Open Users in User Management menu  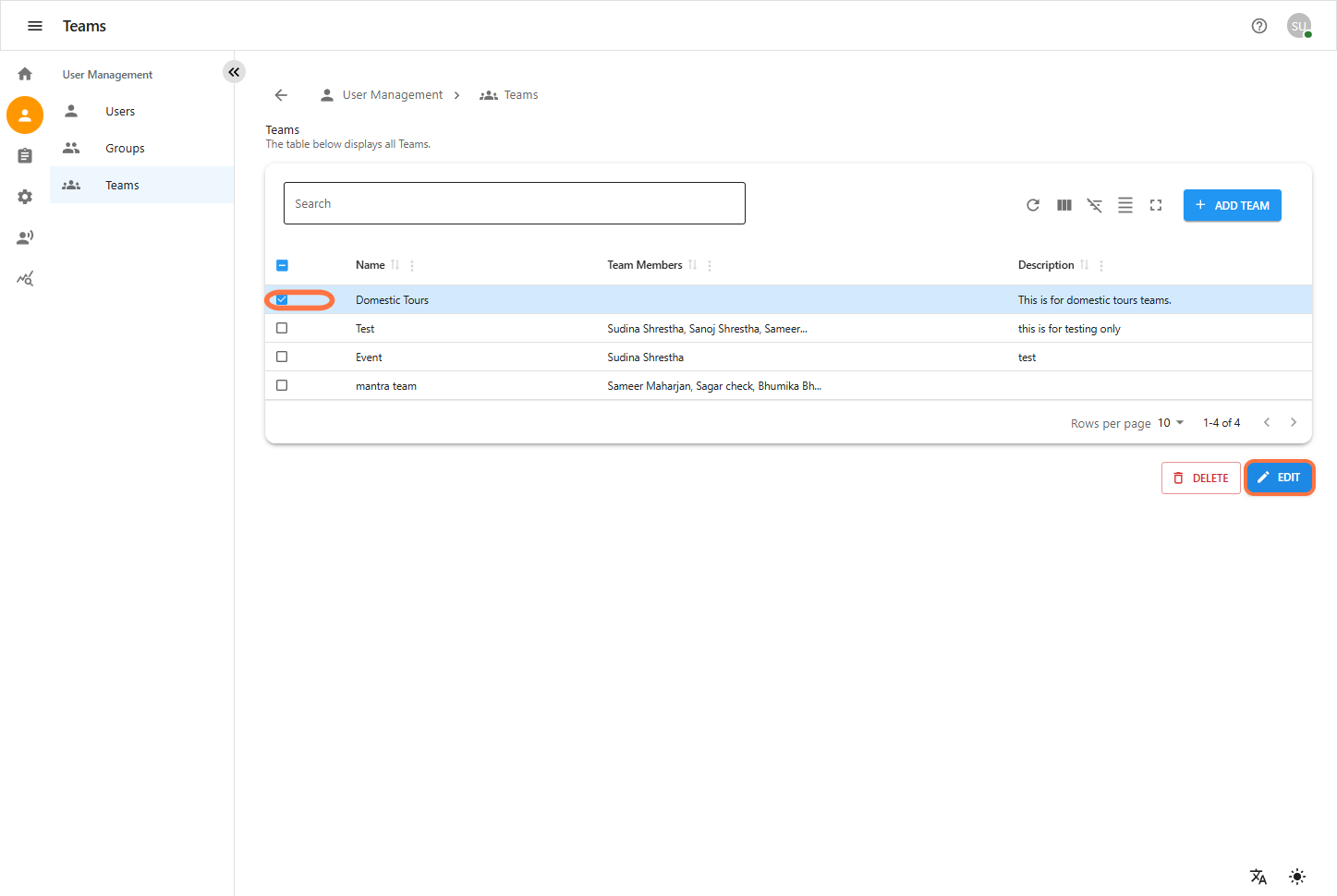(x=120, y=112)
